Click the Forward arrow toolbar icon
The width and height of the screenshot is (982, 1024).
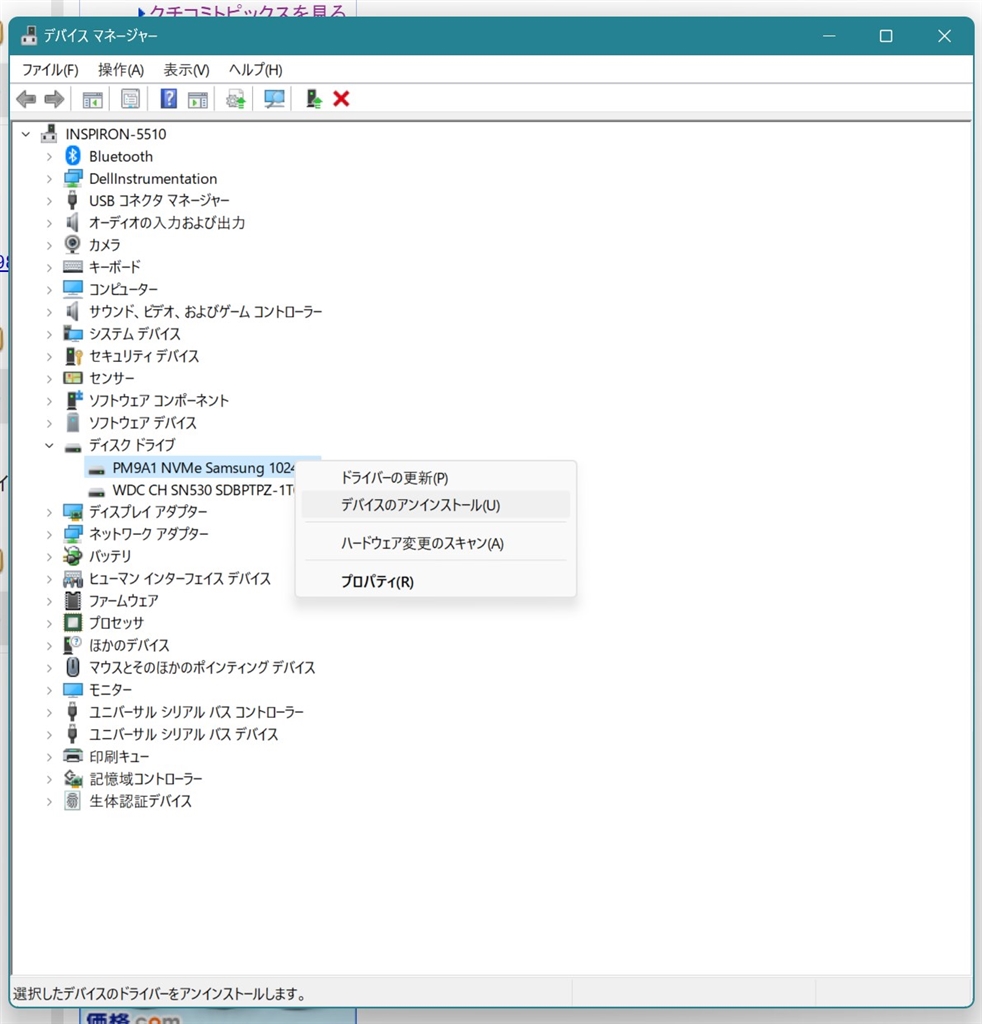pos(54,99)
